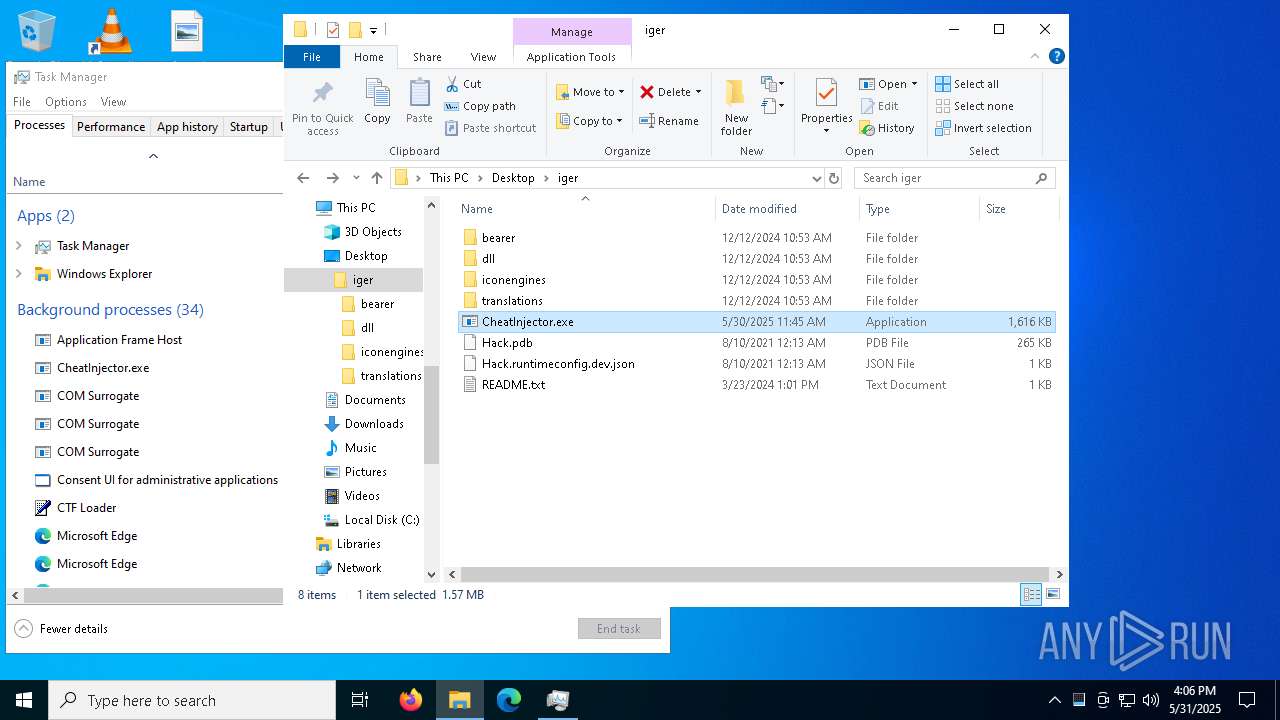Screen dimensions: 1280x720
Task: Open View menu in Task Manager
Action: coord(113,102)
